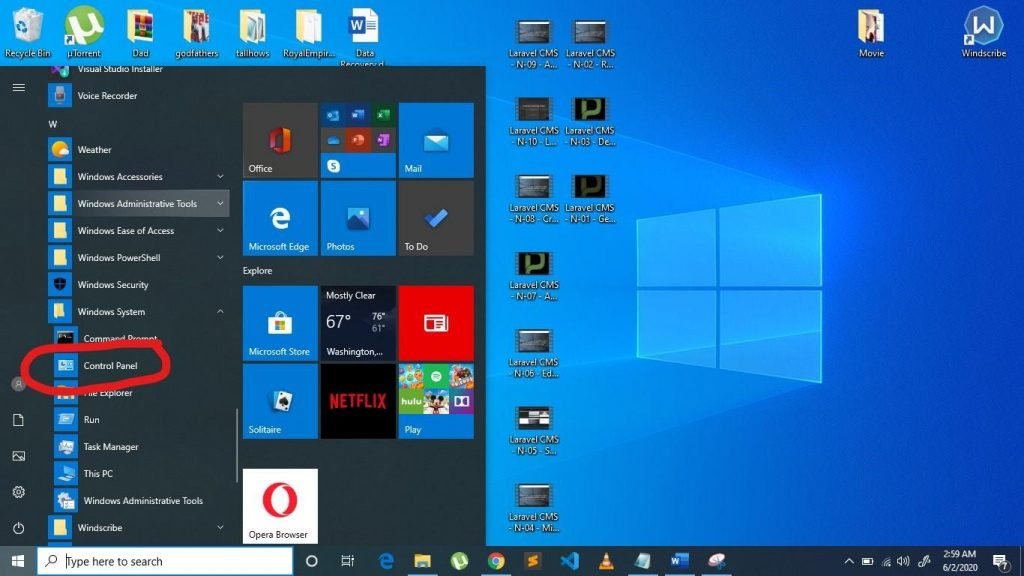This screenshot has height=576, width=1024.
Task: Focus the taskbar search box
Action: pyautogui.click(x=165, y=561)
